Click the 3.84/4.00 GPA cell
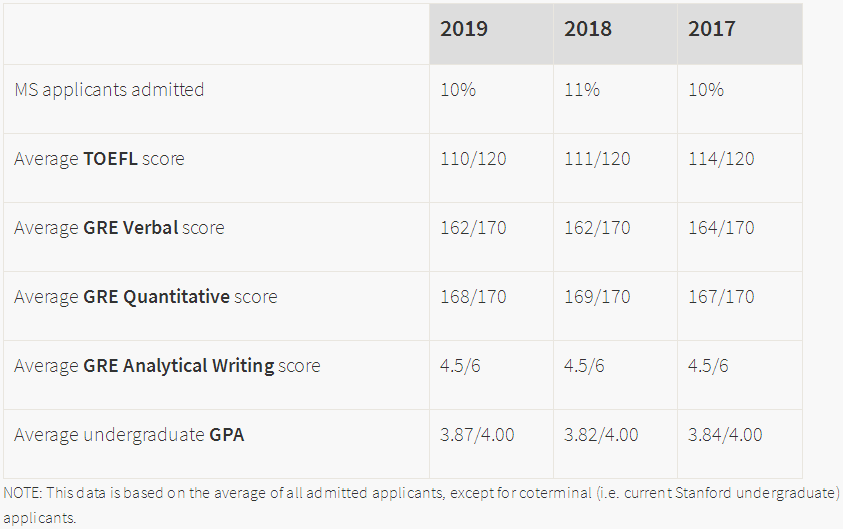This screenshot has width=843, height=529. tap(725, 435)
